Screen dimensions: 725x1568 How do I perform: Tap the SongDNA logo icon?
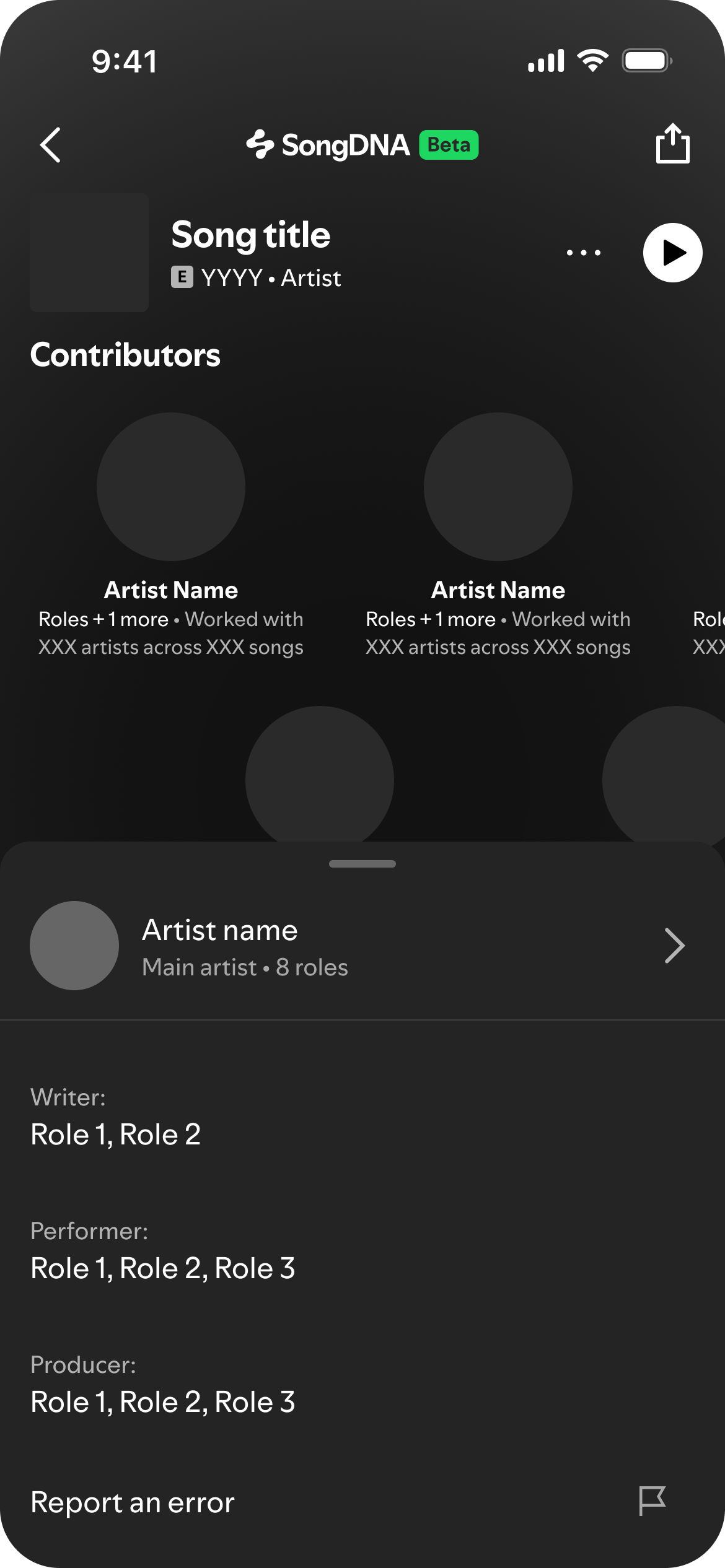coord(260,145)
